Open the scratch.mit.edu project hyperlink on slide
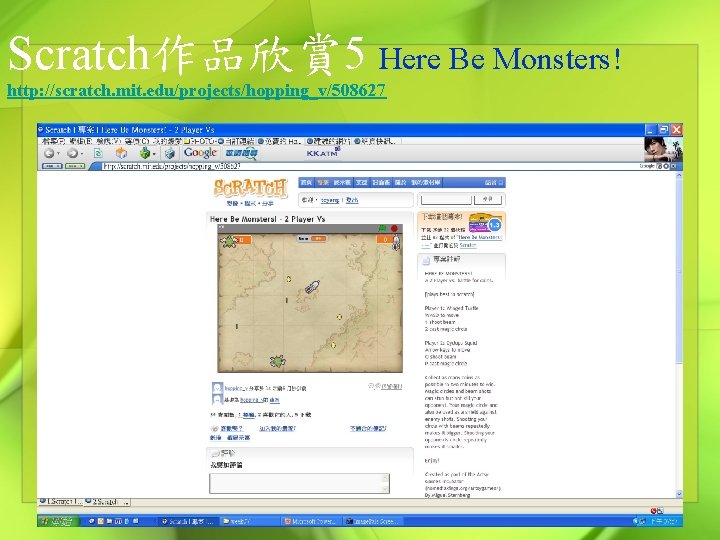Screen dimensions: 720x540 pyautogui.click(x=197, y=90)
